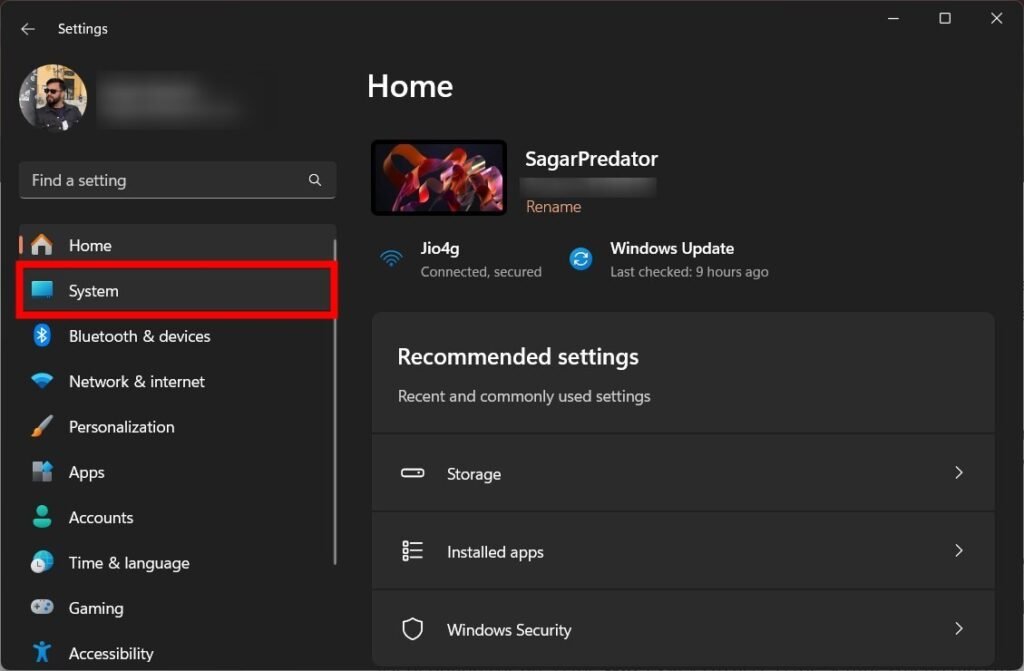Close the Settings window

[997, 18]
